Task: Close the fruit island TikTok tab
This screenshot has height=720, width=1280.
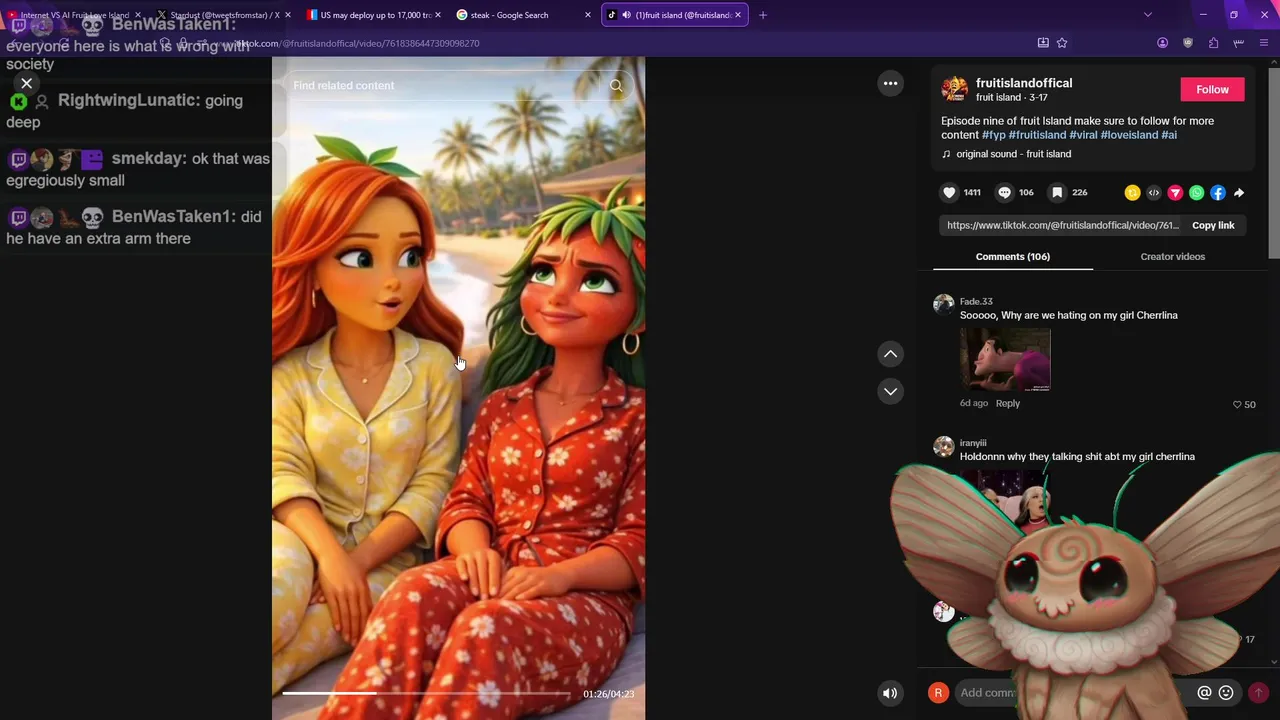Action: [738, 15]
